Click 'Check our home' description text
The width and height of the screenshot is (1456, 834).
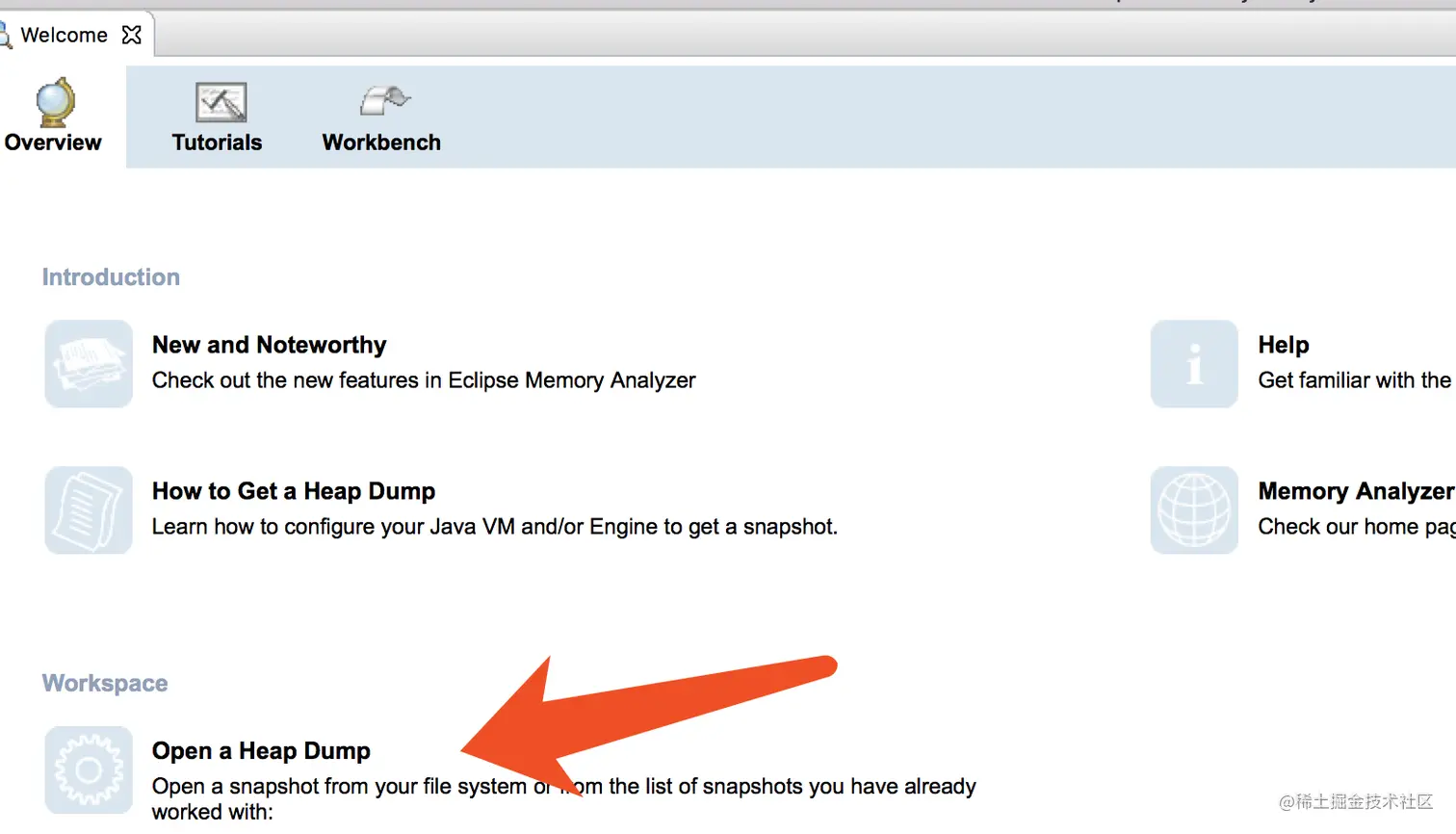(x=1357, y=527)
